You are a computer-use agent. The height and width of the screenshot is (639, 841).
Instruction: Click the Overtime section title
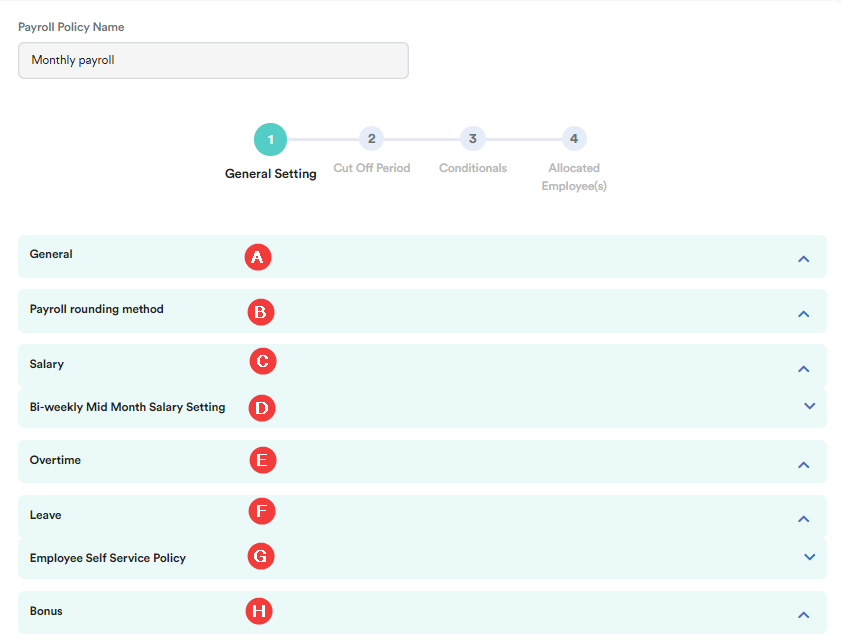click(x=55, y=460)
